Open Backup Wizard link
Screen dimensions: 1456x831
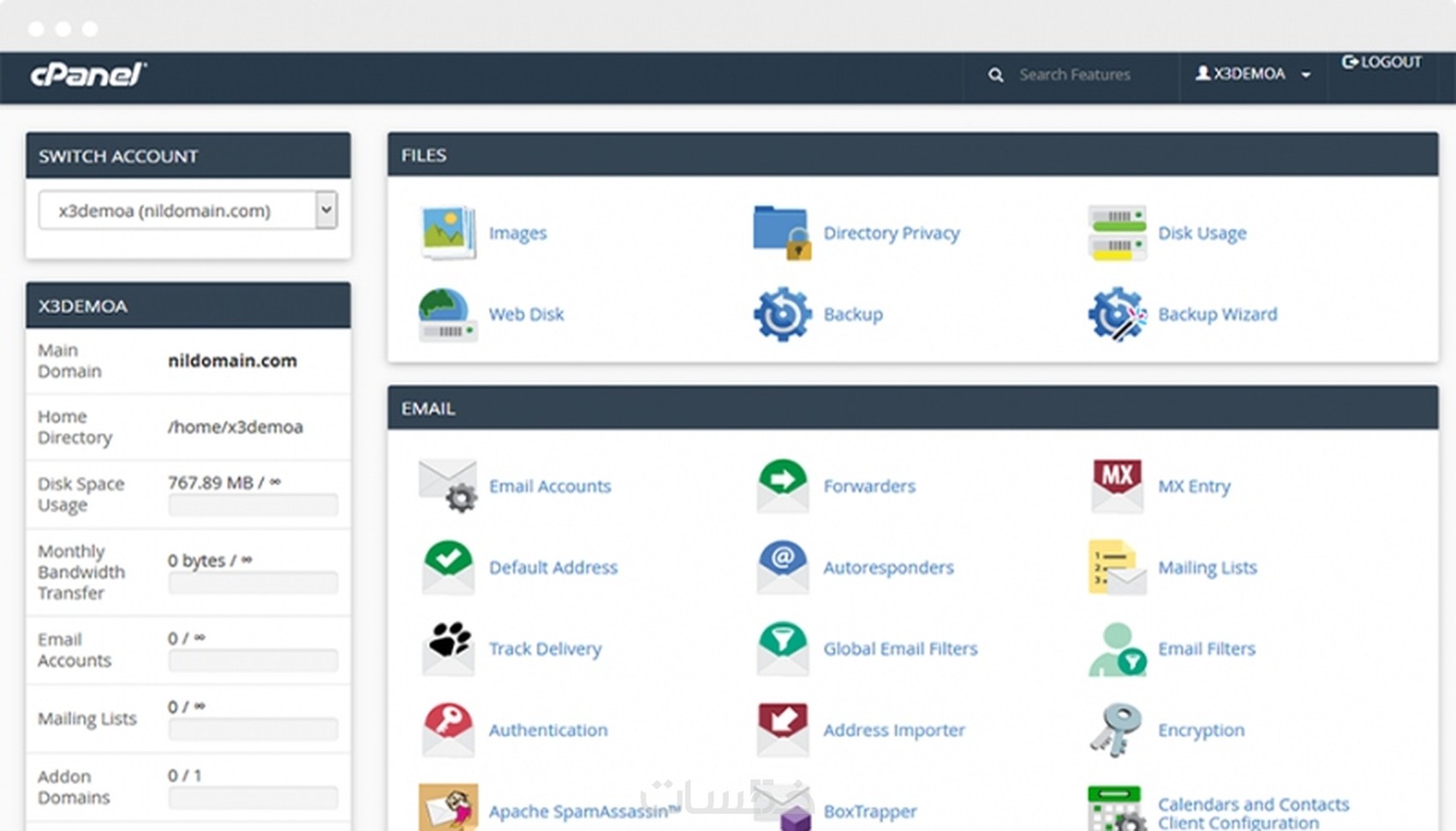(x=1218, y=314)
